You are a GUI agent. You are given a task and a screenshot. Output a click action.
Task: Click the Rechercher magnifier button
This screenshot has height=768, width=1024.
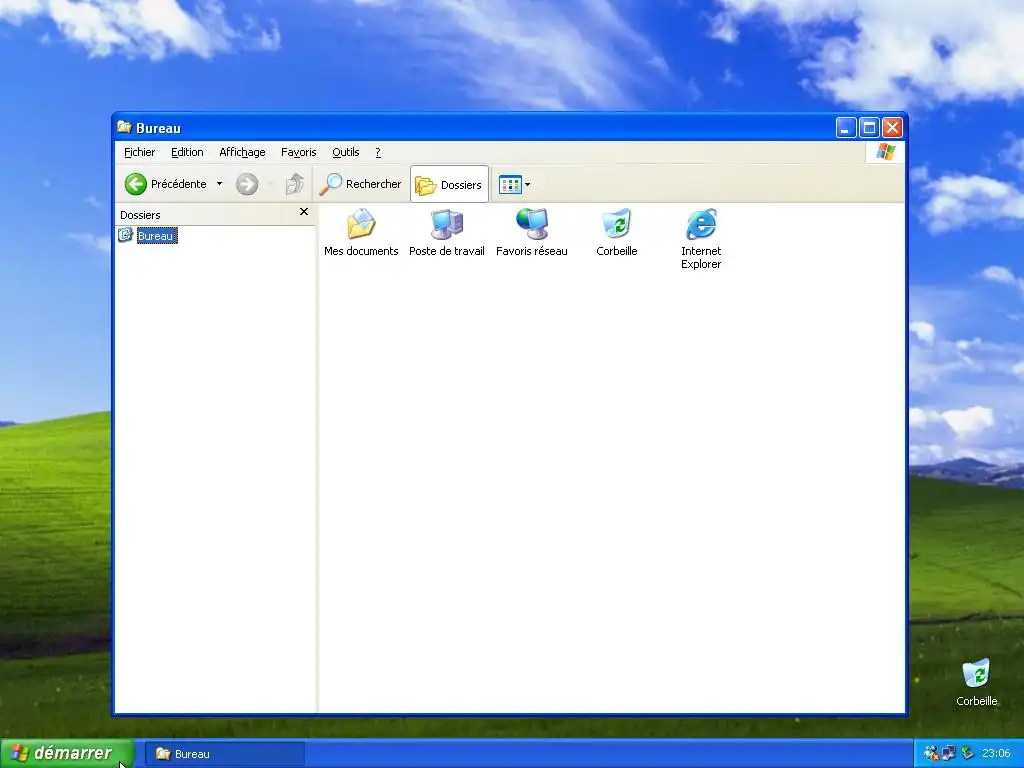(x=360, y=184)
